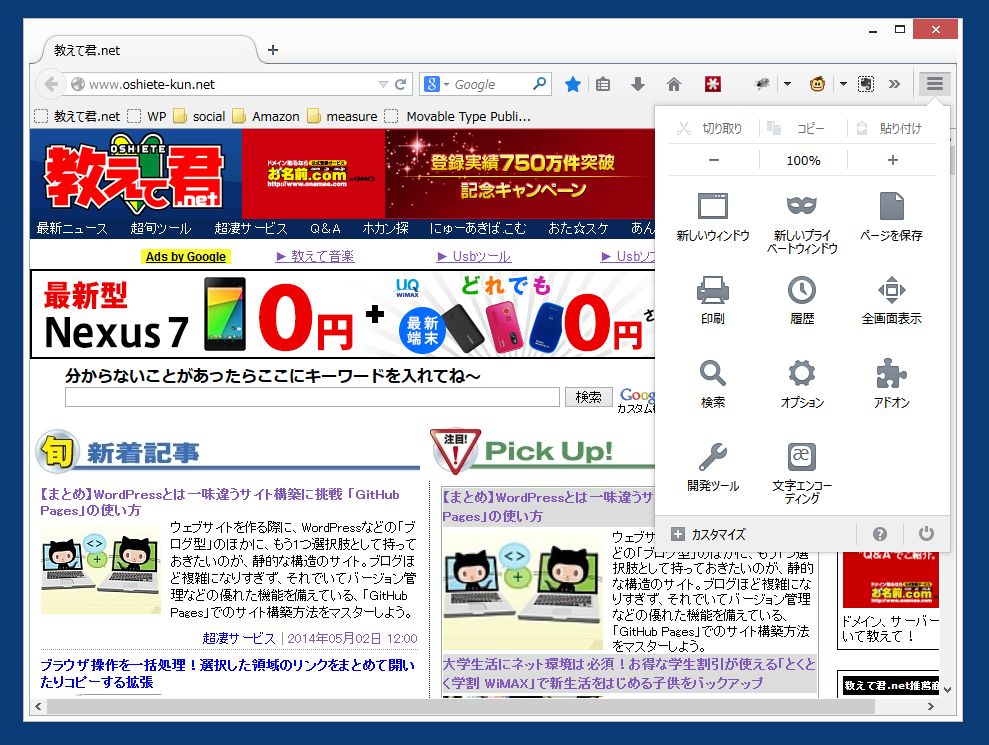Go to the Home page icon

[x=674, y=84]
